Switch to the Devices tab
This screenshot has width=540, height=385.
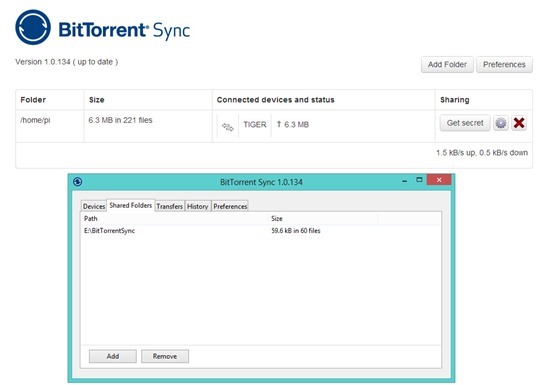click(94, 206)
